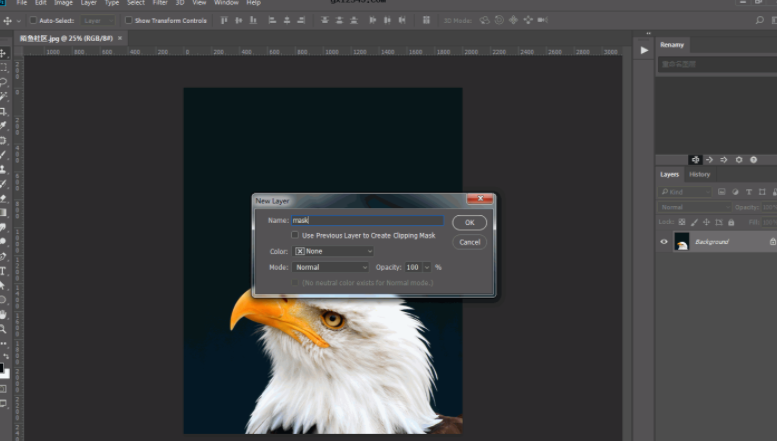
Task: Select the Rectangular Marquee tool
Action: 3,67
